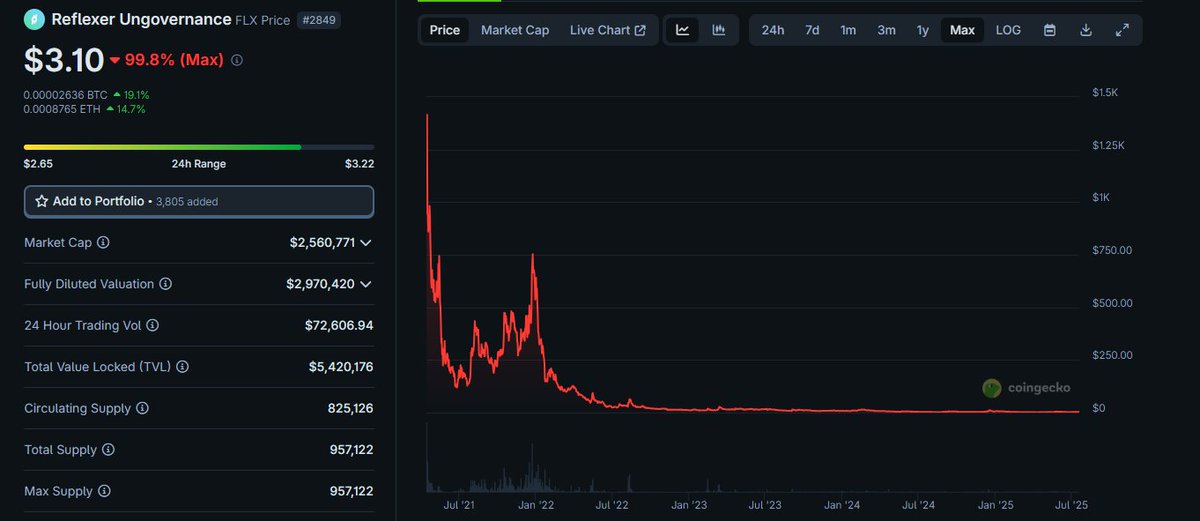Select the Price tab

(445, 30)
